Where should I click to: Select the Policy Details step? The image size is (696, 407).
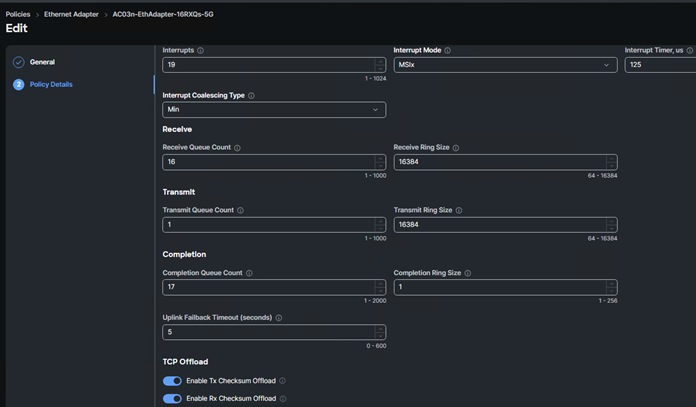51,84
